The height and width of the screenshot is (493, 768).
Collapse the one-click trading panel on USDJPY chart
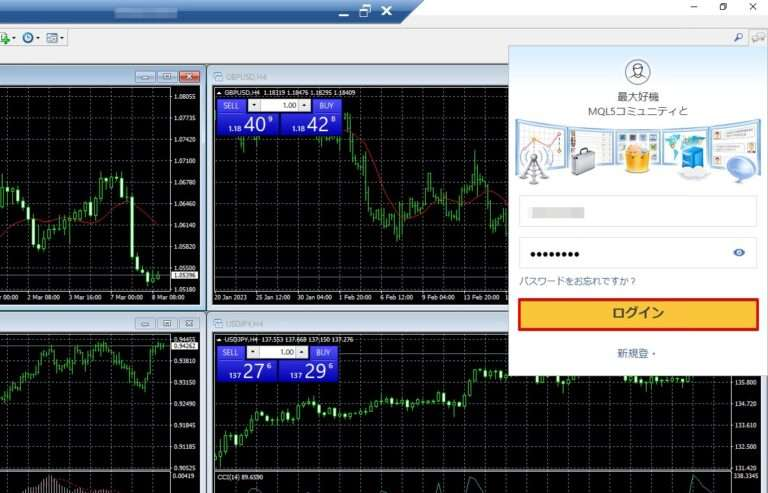click(219, 339)
